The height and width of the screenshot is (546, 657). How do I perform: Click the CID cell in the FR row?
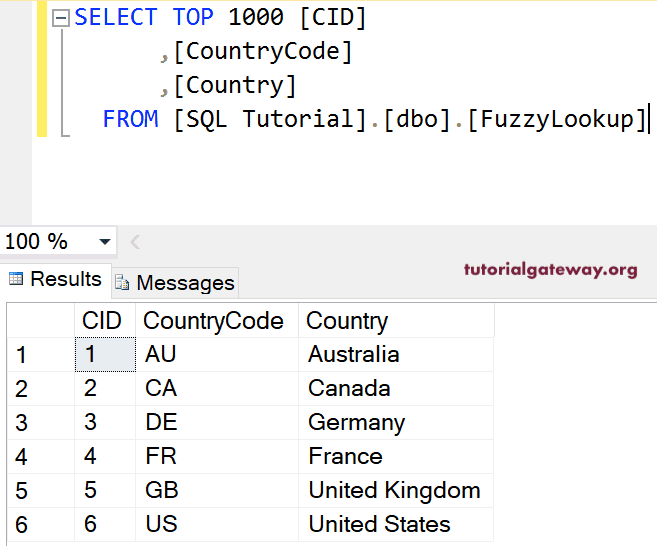105,456
